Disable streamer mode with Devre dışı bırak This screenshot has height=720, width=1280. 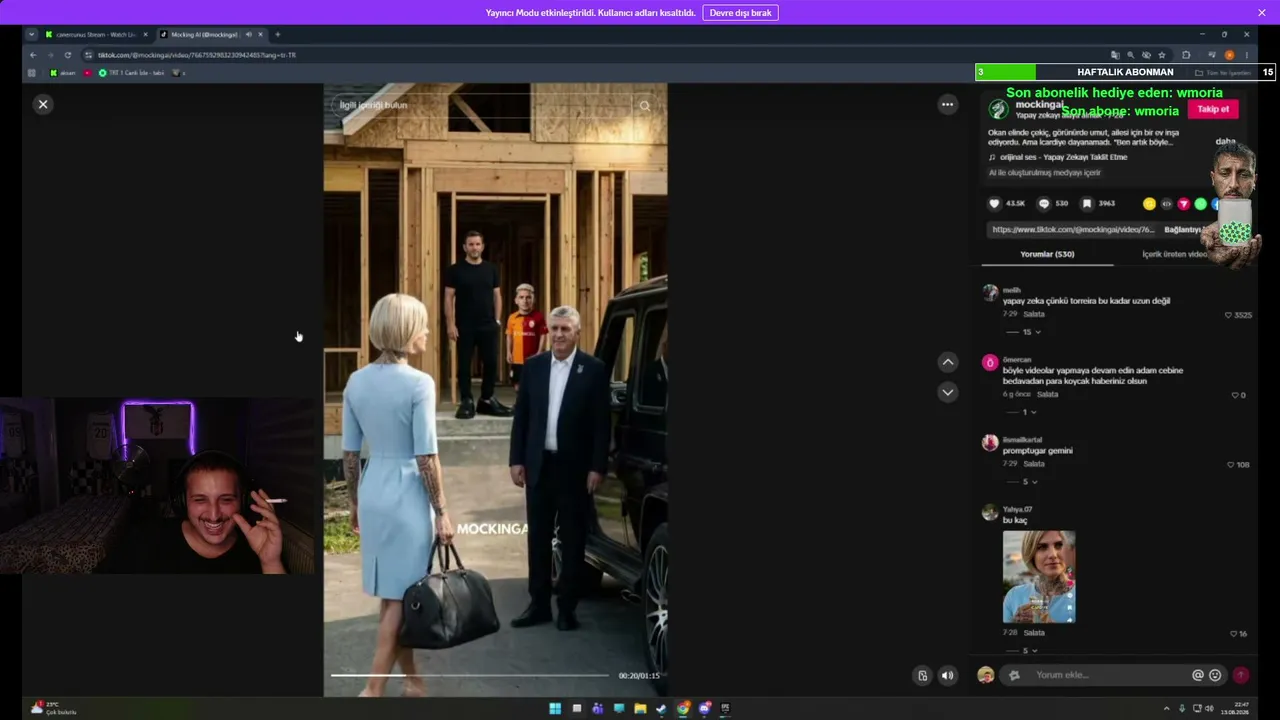[x=740, y=13]
